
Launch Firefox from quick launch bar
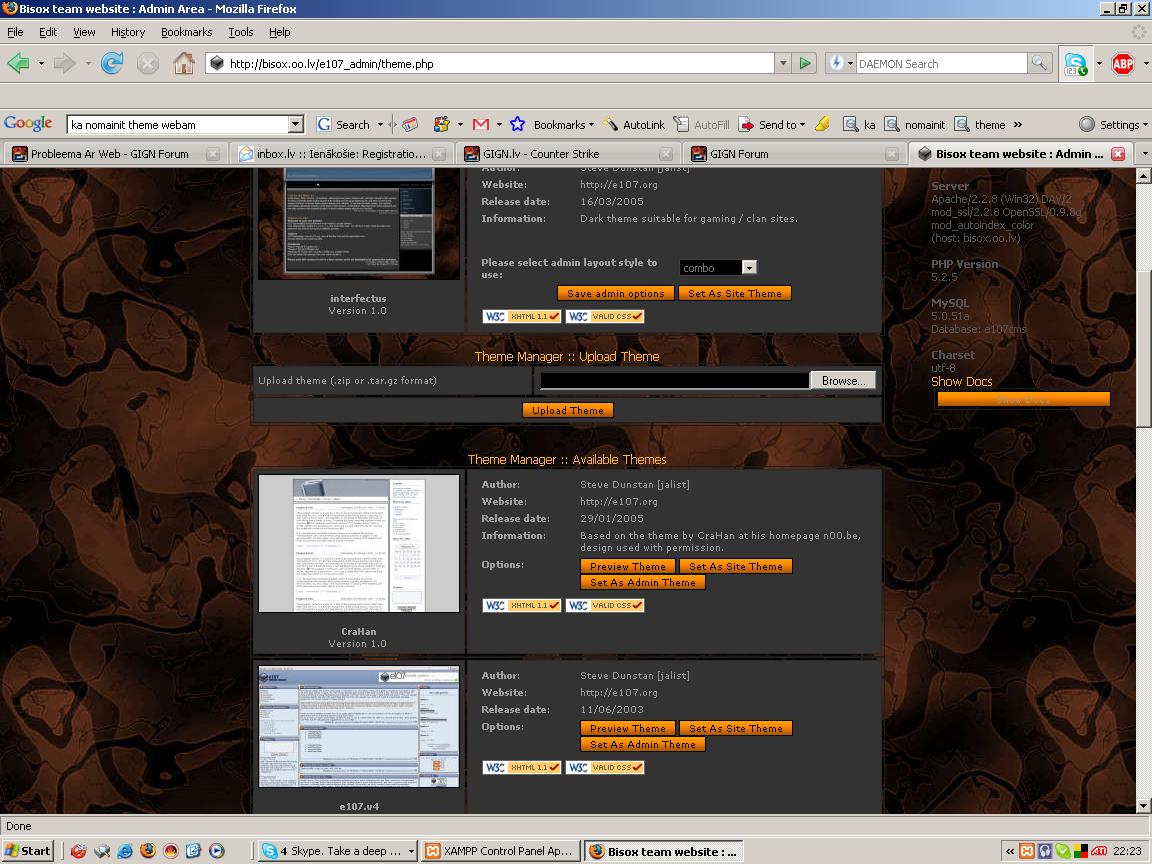click(x=148, y=851)
